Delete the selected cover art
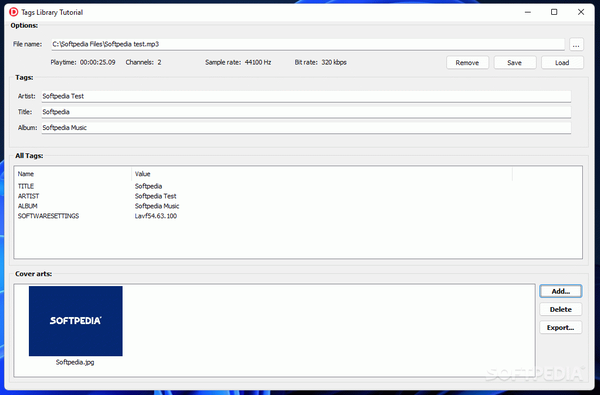This screenshot has width=600, height=395. [561, 309]
